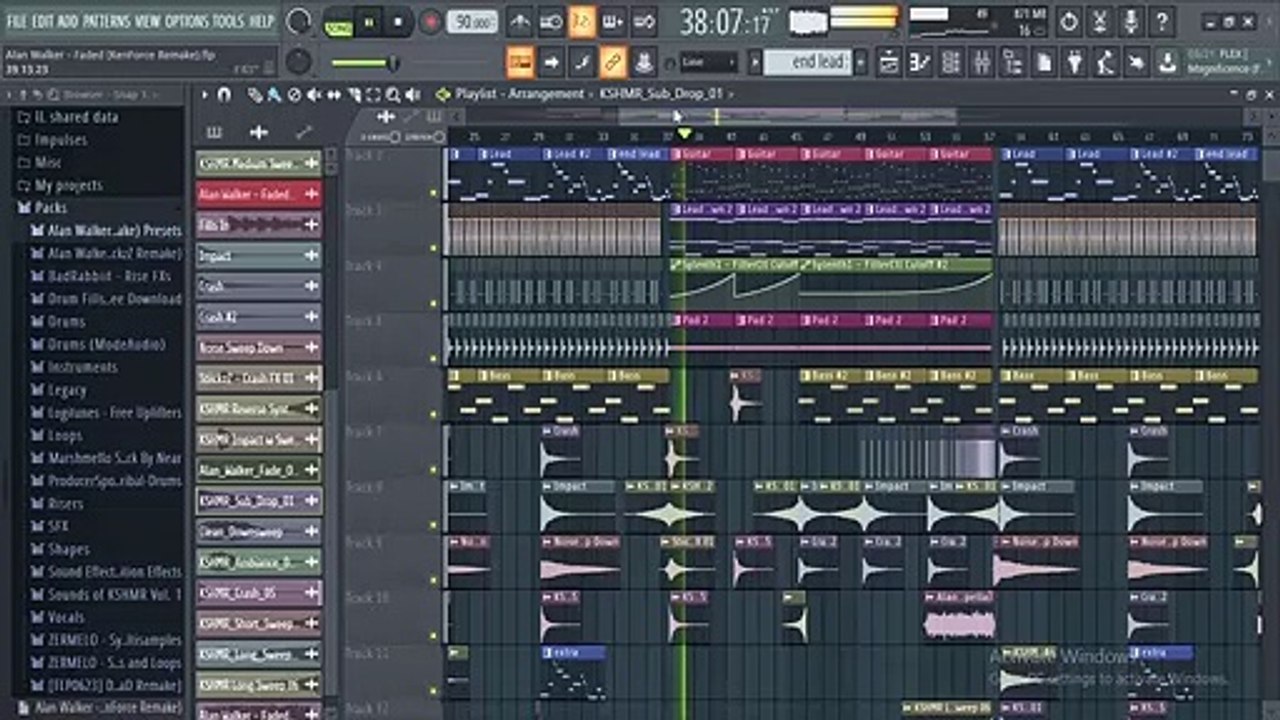The width and height of the screenshot is (1280, 720).
Task: Click the Pause playback button
Action: click(x=368, y=22)
